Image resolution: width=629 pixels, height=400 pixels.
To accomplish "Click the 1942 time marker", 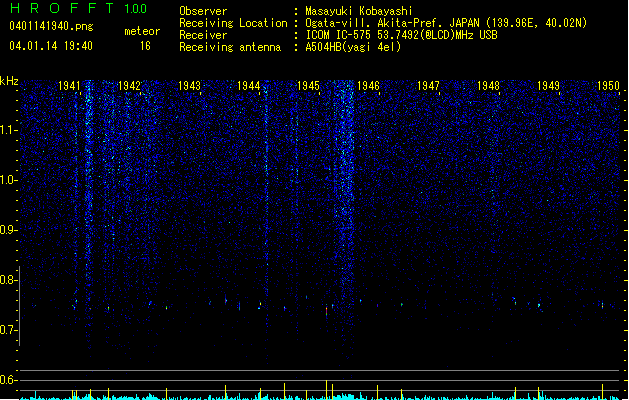I will 130,86.
